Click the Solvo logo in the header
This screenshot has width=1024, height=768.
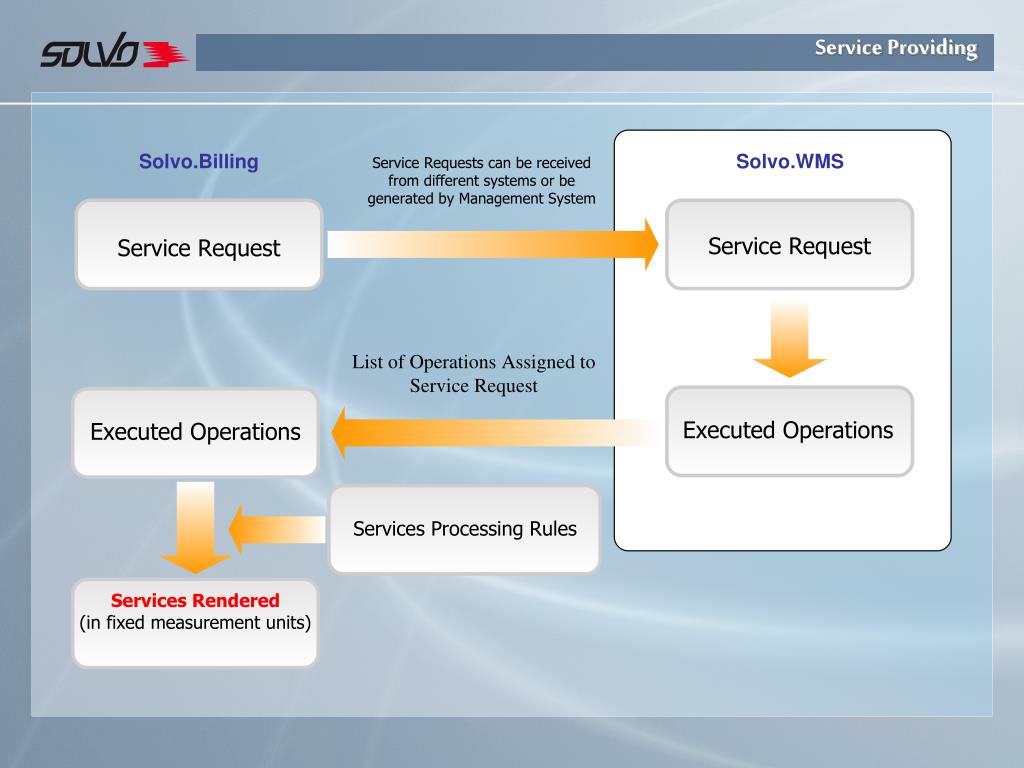click(114, 50)
